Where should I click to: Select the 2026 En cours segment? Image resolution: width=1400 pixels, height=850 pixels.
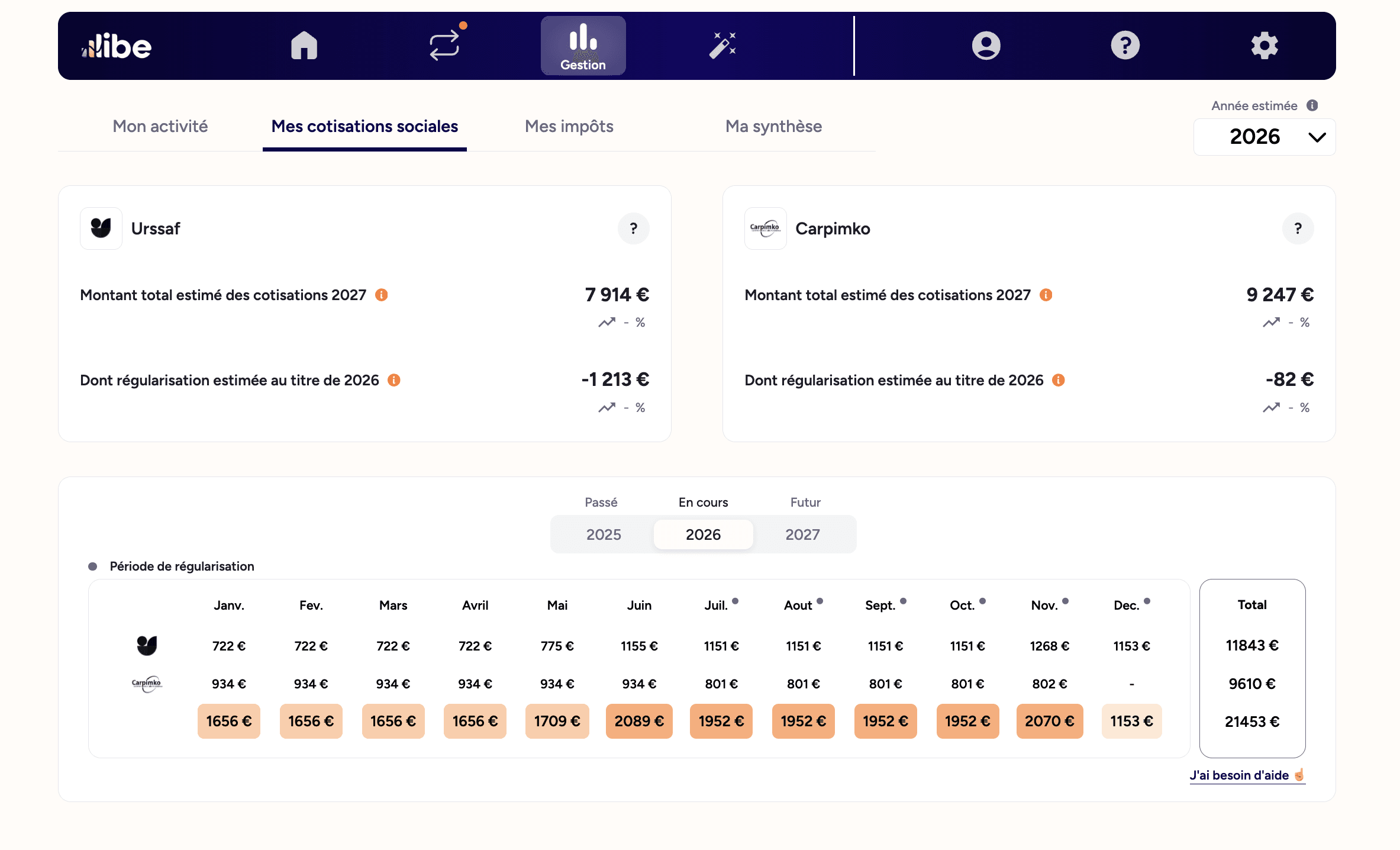coord(703,535)
